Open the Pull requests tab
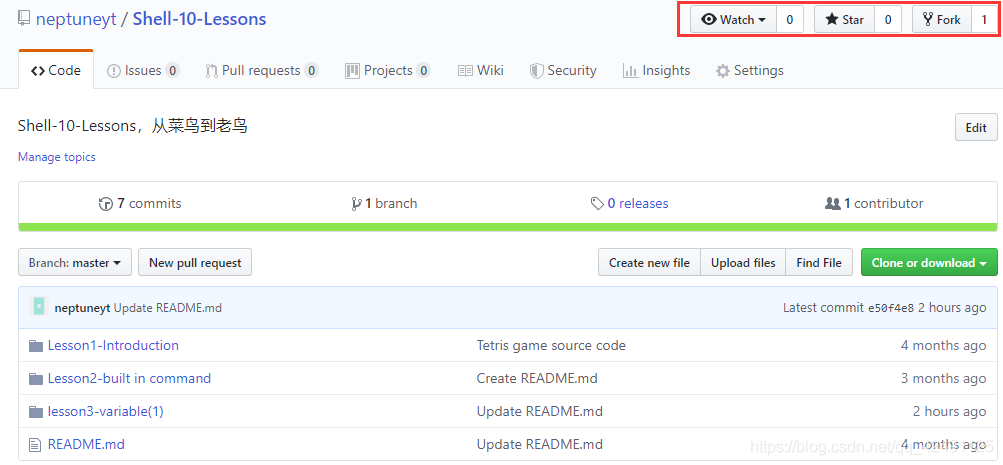 (x=262, y=70)
